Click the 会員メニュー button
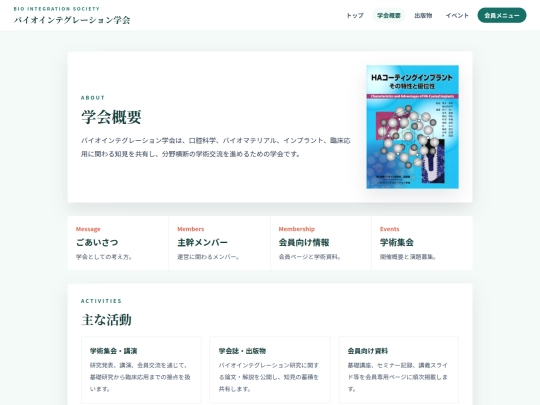The height and width of the screenshot is (405, 540). (502, 15)
